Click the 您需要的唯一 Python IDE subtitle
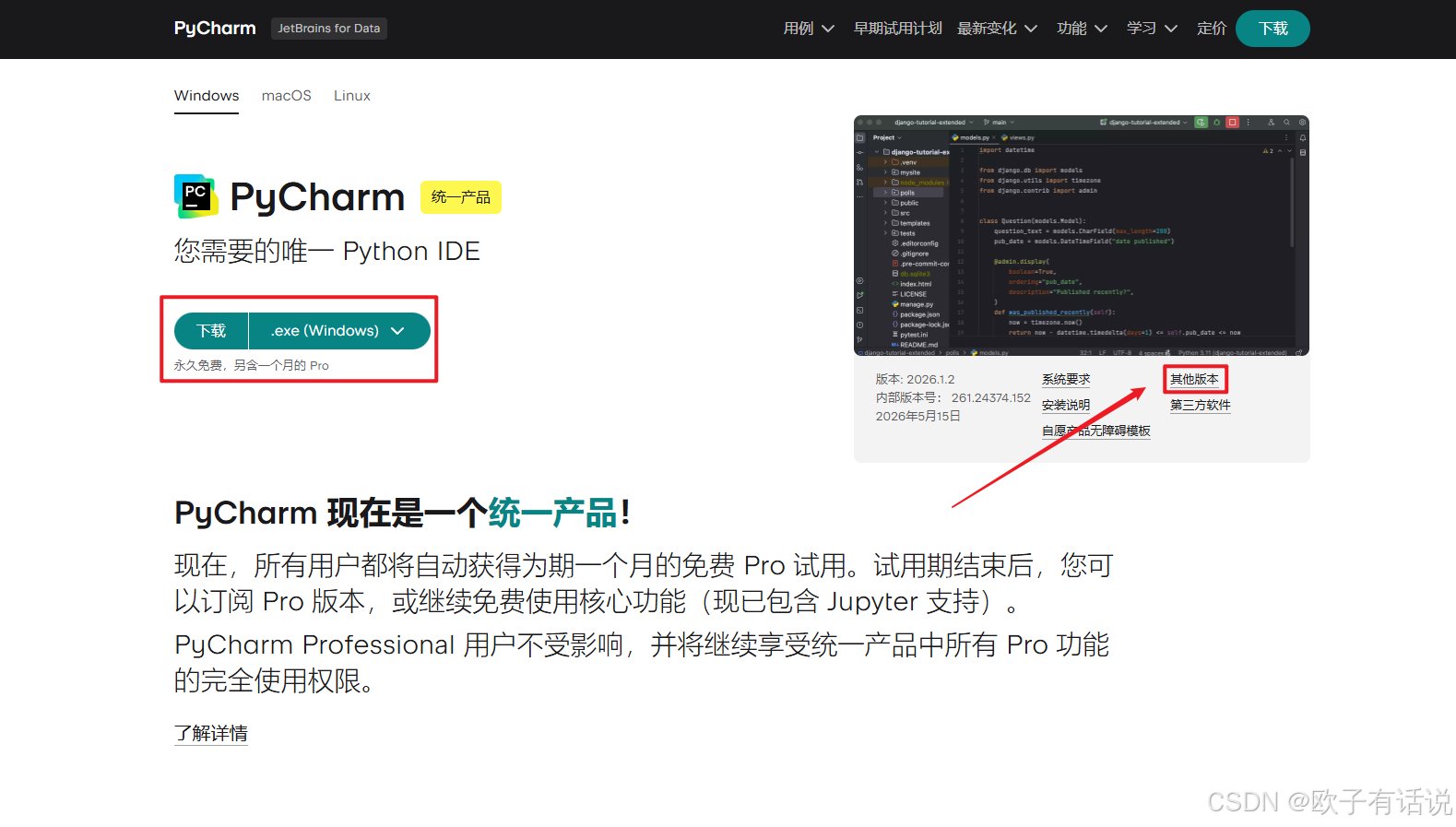 (x=327, y=251)
